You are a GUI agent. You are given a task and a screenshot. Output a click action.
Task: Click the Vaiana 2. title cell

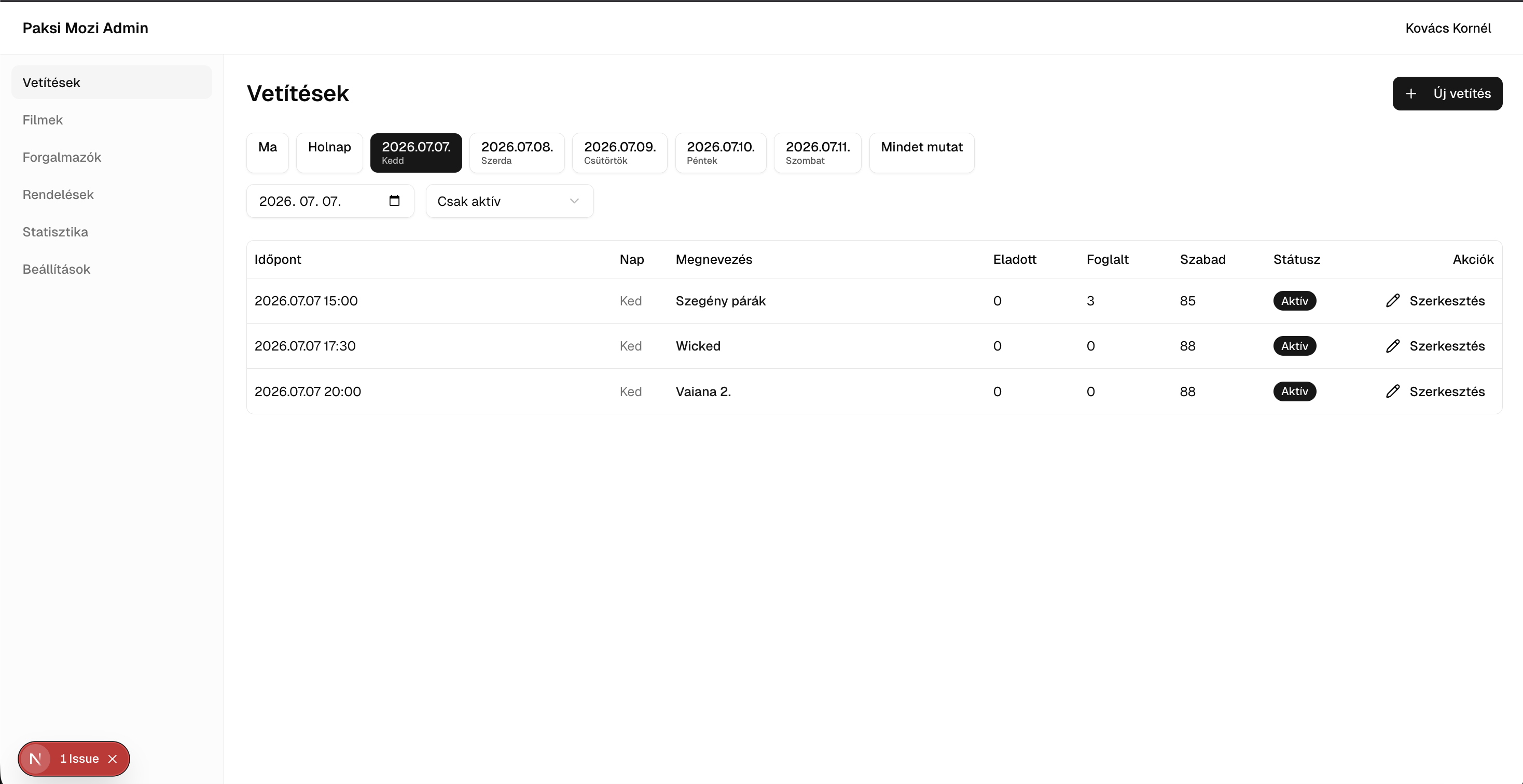[x=703, y=391]
